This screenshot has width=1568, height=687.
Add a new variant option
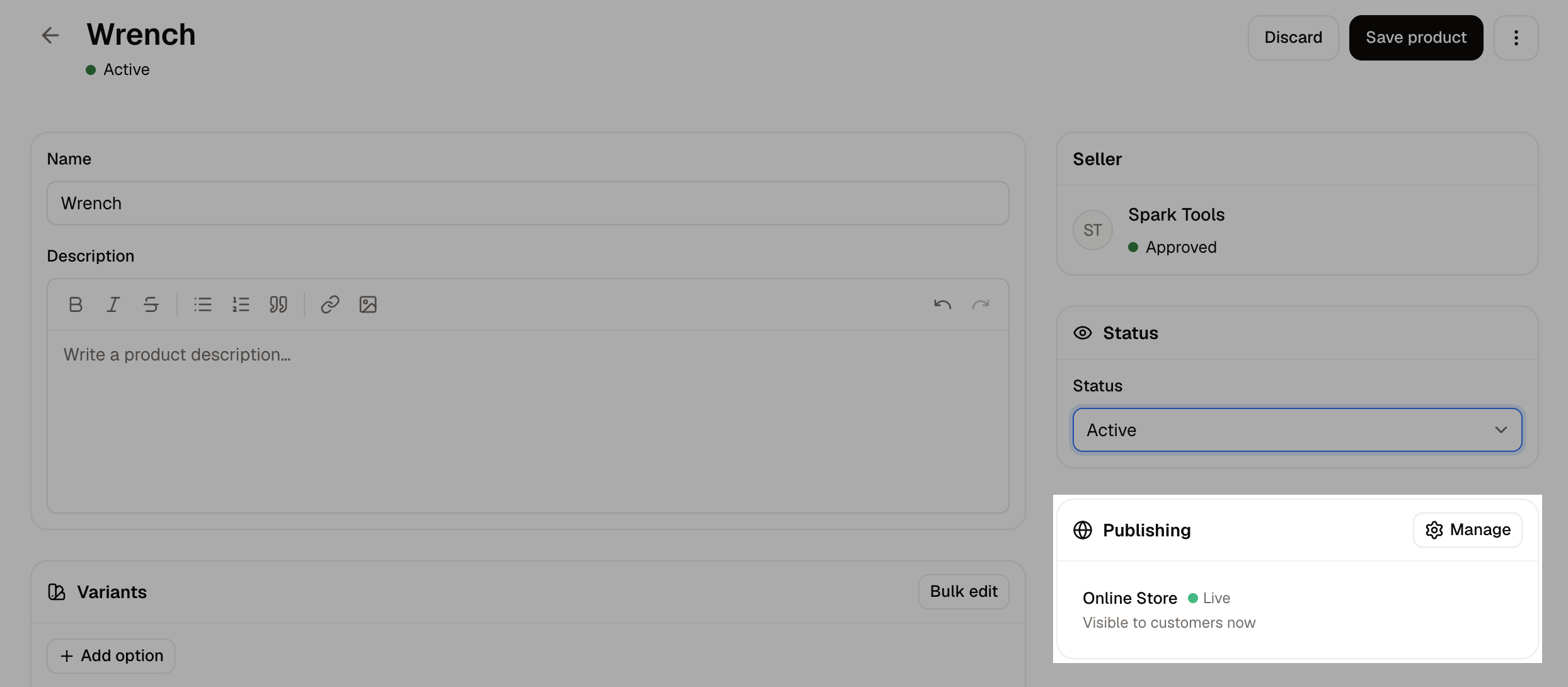point(111,656)
